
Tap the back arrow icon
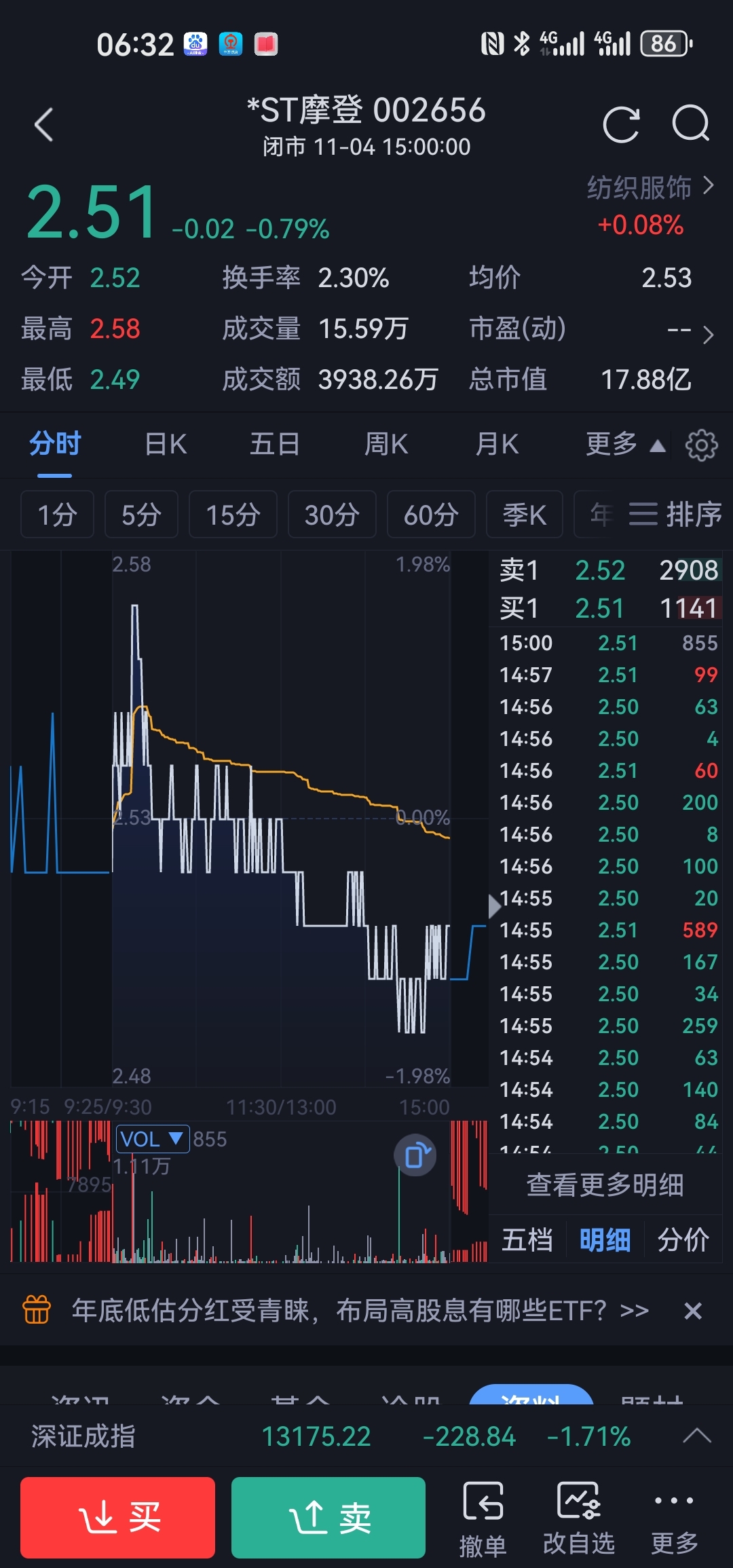(44, 125)
